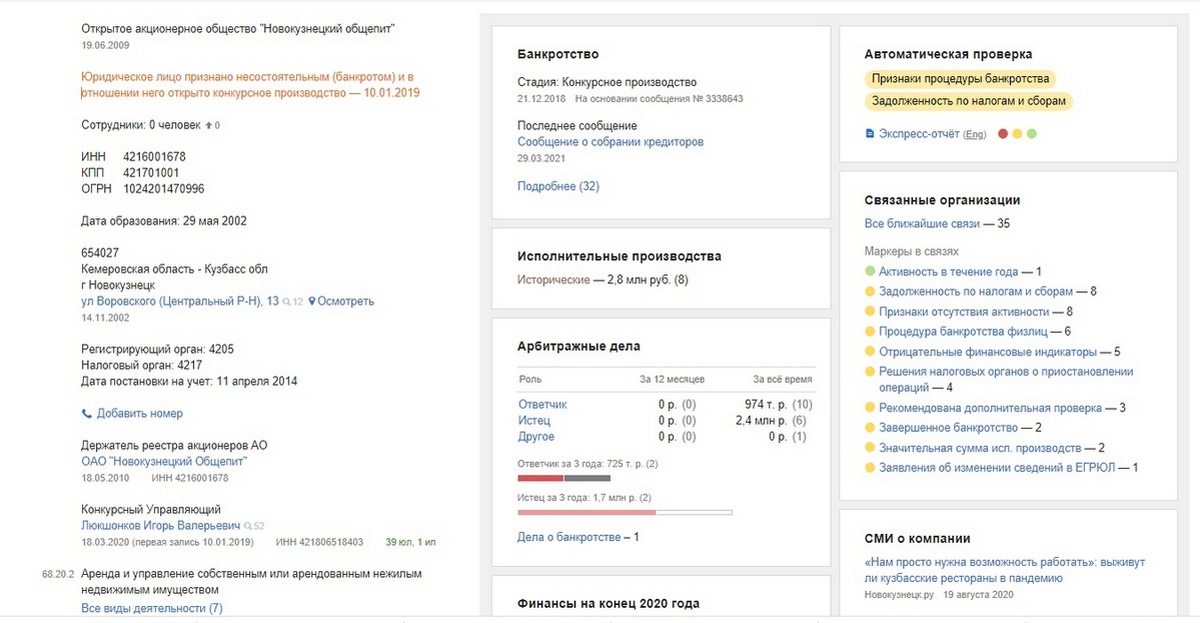This screenshot has width=1200, height=623.
Task: Click ОГРН value 1024201470996
Action: tap(164, 188)
